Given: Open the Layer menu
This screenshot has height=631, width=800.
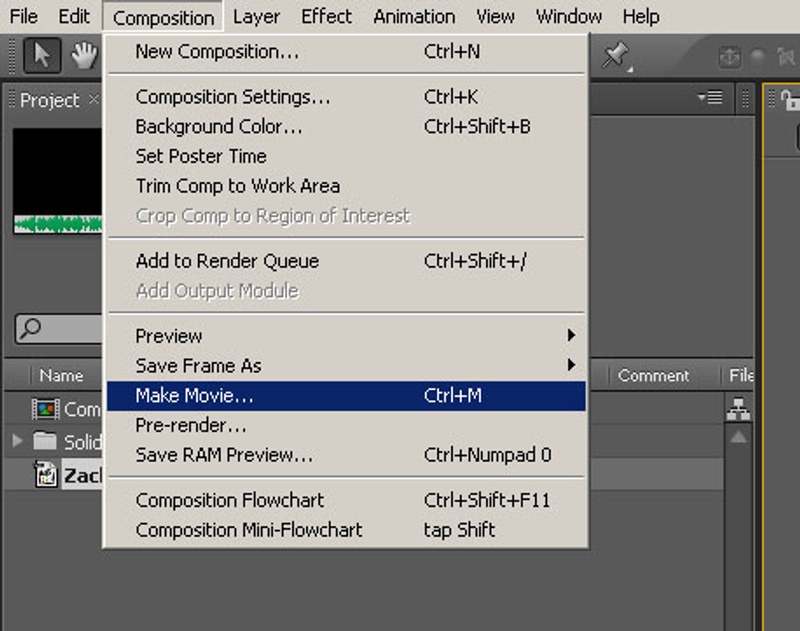Looking at the screenshot, I should tap(257, 16).
